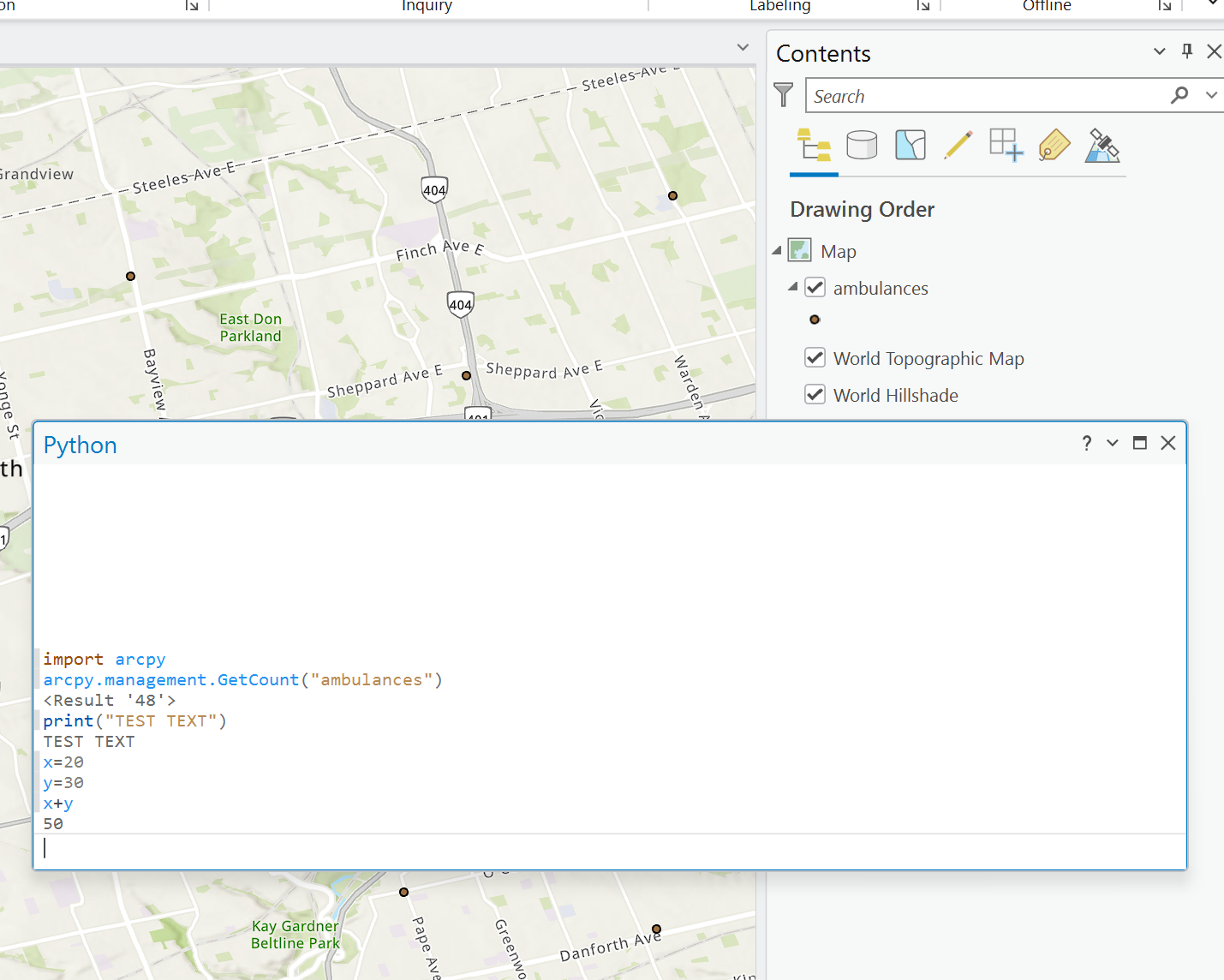Click the ambulances point symbol swatch
Viewport: 1224px width, 980px height.
[815, 320]
